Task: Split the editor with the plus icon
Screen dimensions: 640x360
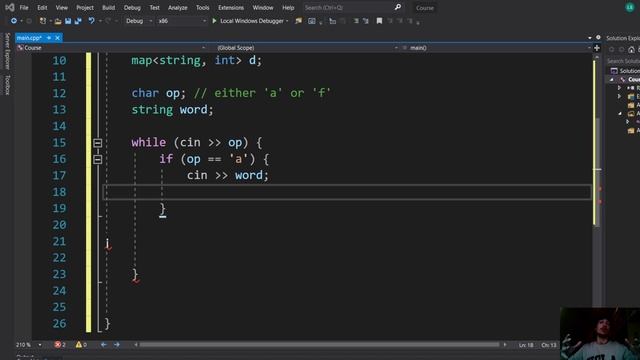Action: click(x=597, y=48)
